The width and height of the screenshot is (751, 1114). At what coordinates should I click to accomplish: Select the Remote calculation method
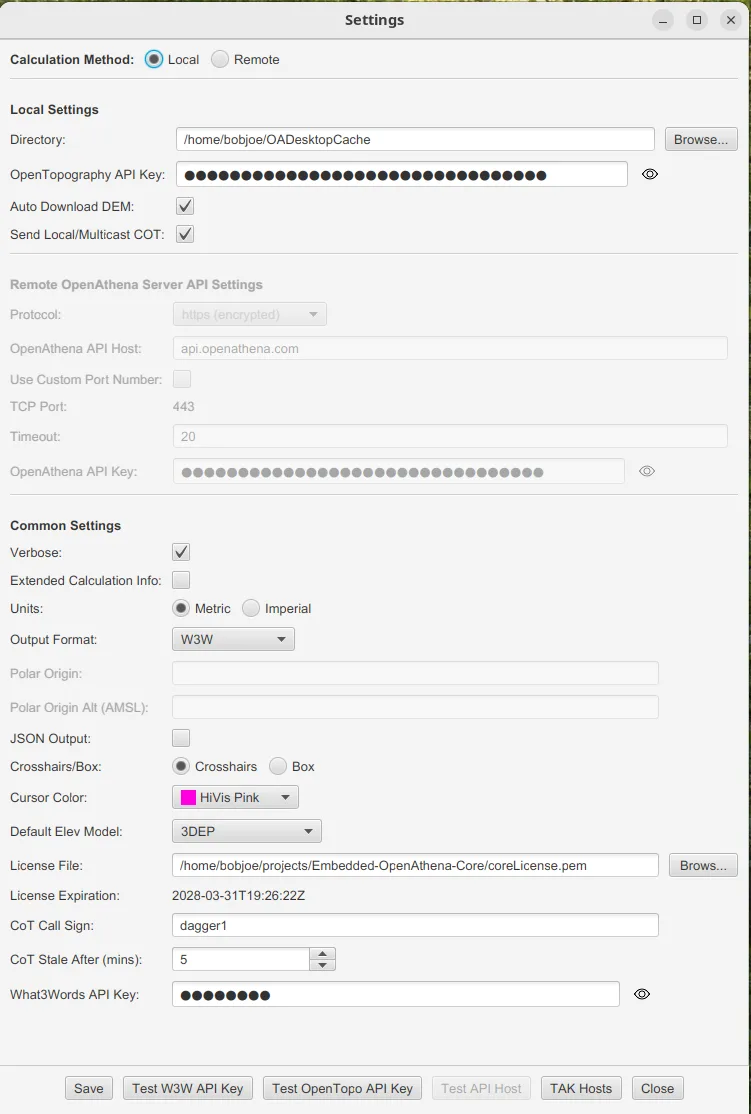click(220, 59)
